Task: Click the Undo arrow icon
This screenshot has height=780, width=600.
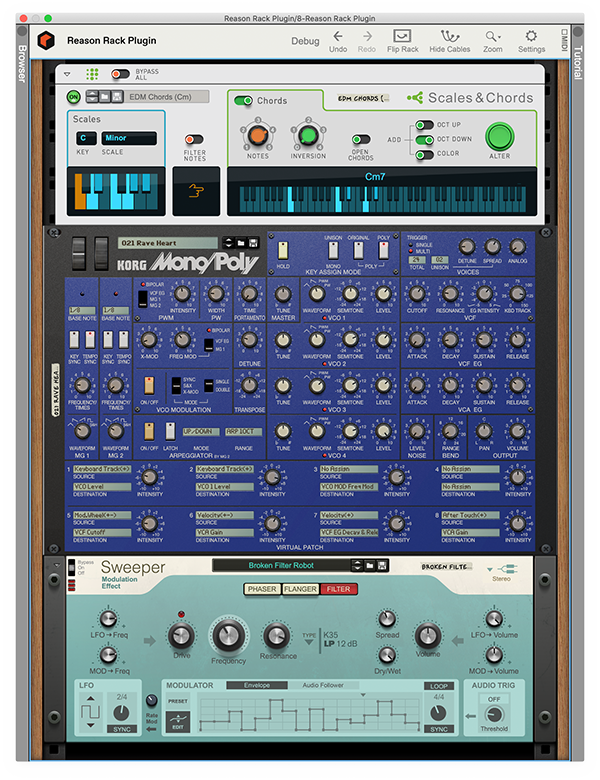Action: tap(338, 36)
